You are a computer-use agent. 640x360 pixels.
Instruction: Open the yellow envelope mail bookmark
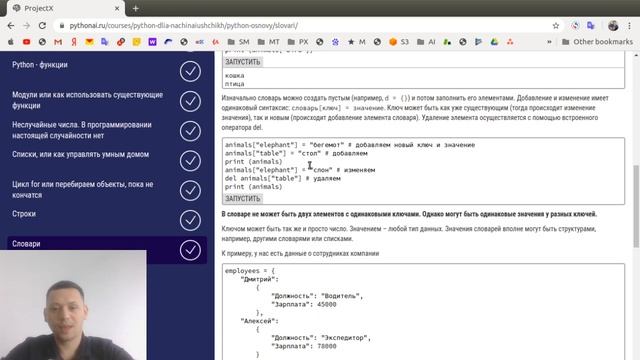[89, 42]
